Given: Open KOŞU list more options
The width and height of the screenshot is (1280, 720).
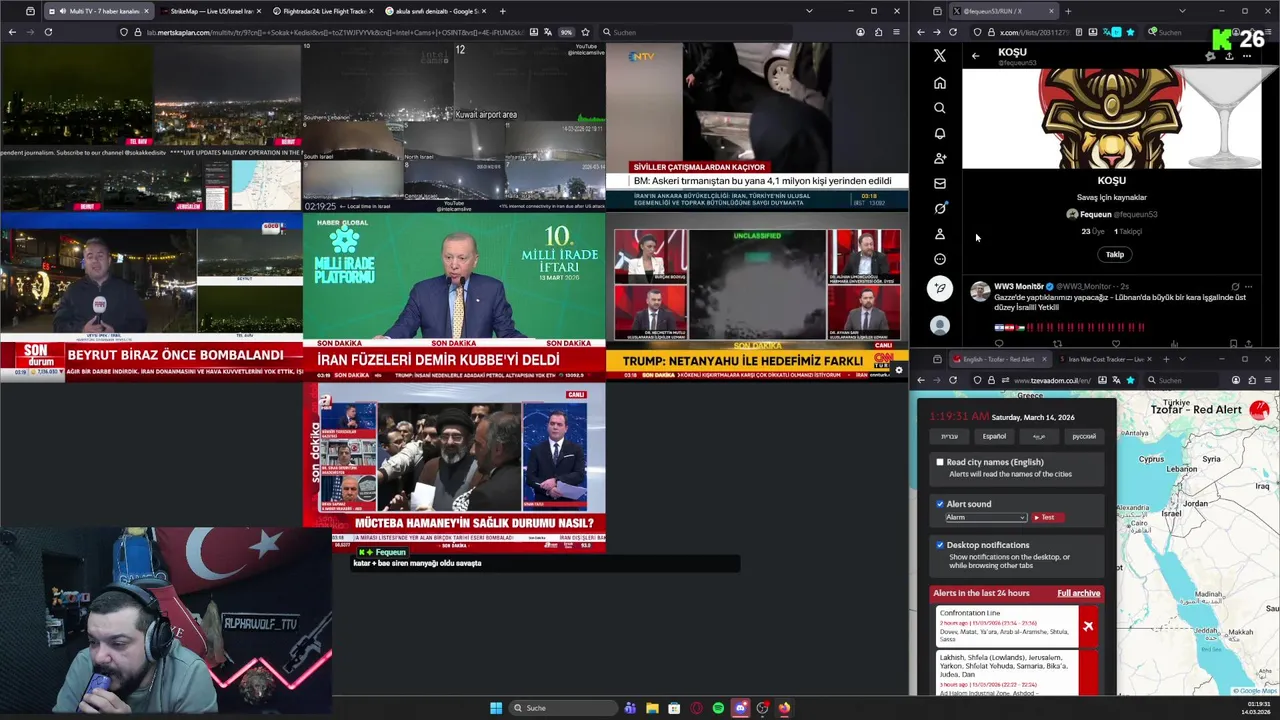Looking at the screenshot, I should [1247, 56].
